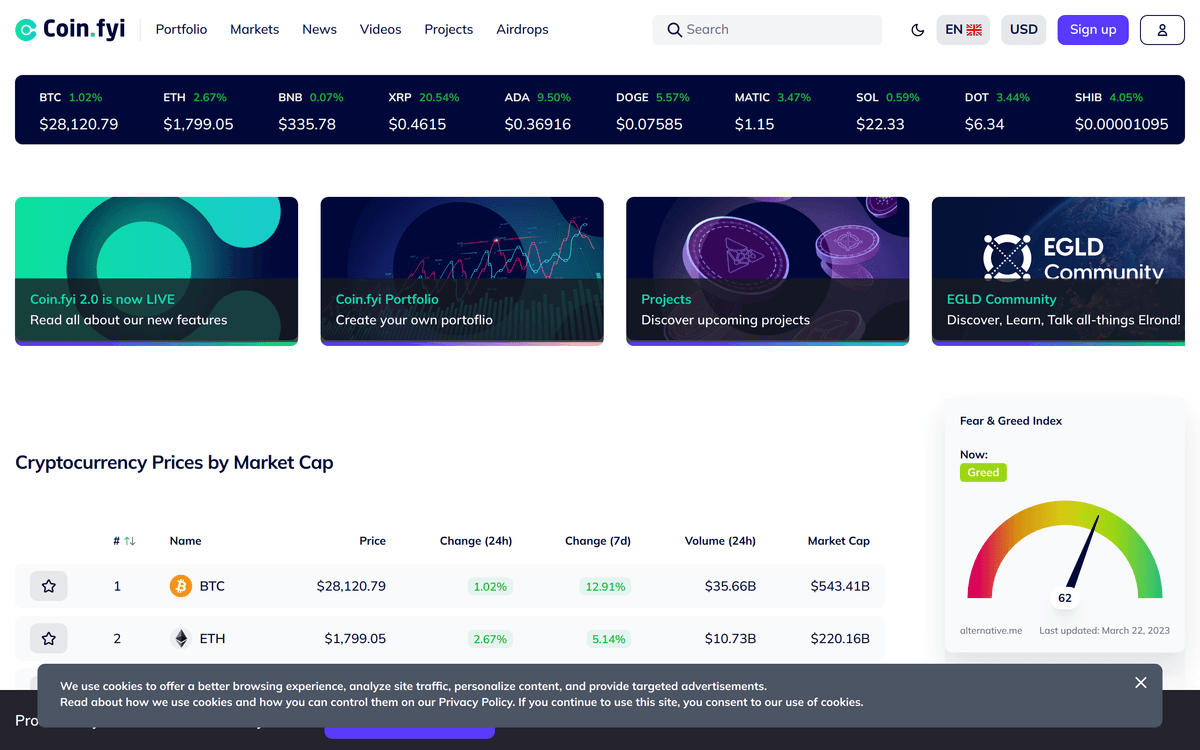1200x750 pixels.
Task: Click the Volume (24h) column header
Action: pyautogui.click(x=720, y=541)
